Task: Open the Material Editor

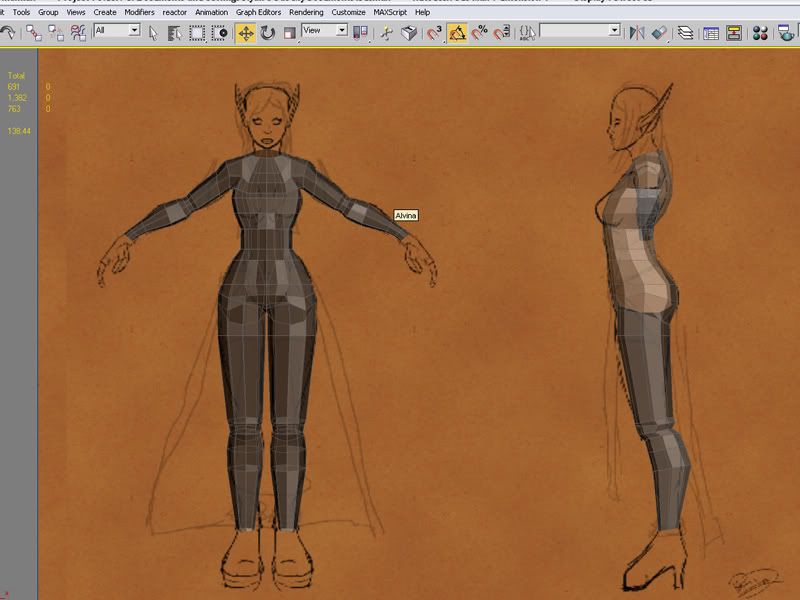Action: point(760,32)
